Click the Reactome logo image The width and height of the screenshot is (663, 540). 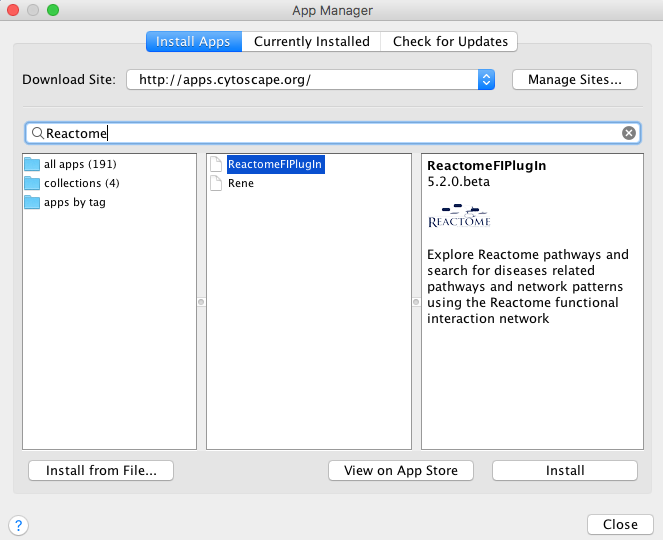(x=459, y=216)
